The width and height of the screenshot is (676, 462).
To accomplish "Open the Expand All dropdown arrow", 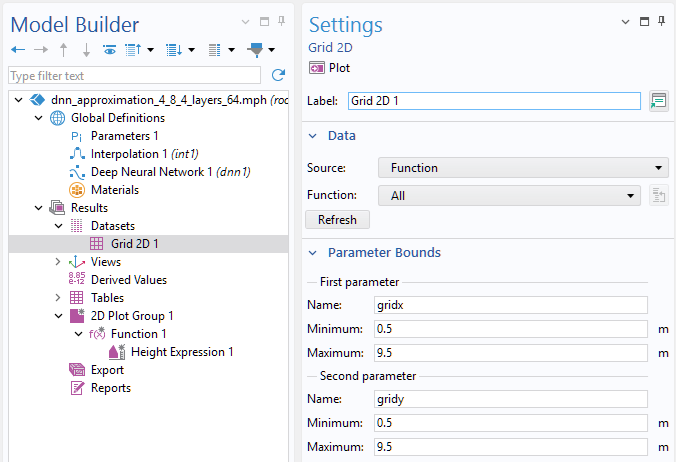I will pyautogui.click(x=191, y=50).
